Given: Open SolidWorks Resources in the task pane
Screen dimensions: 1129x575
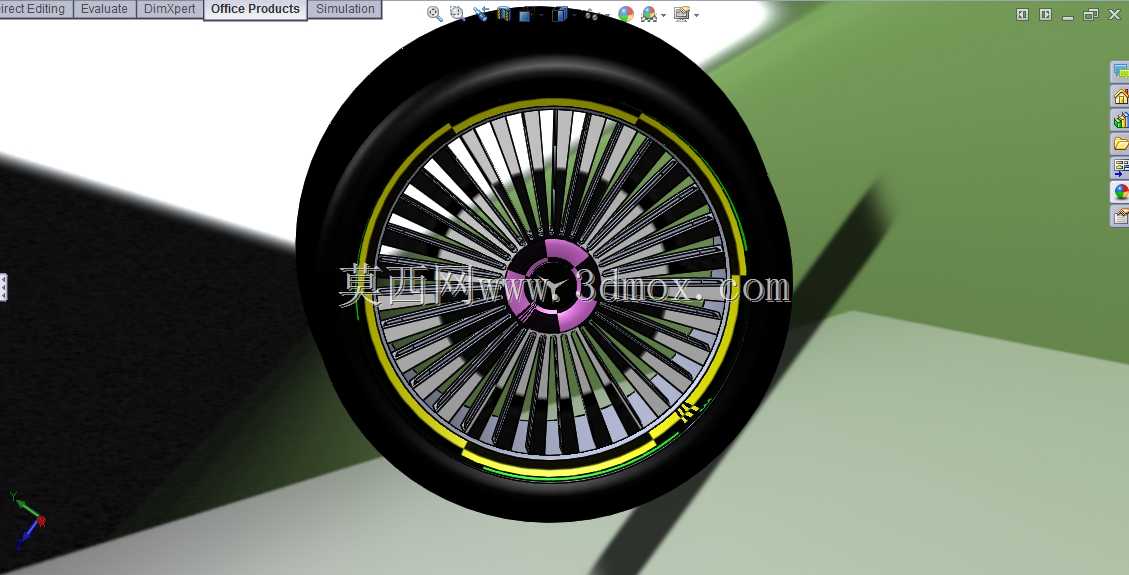Looking at the screenshot, I should pyautogui.click(x=1120, y=71).
